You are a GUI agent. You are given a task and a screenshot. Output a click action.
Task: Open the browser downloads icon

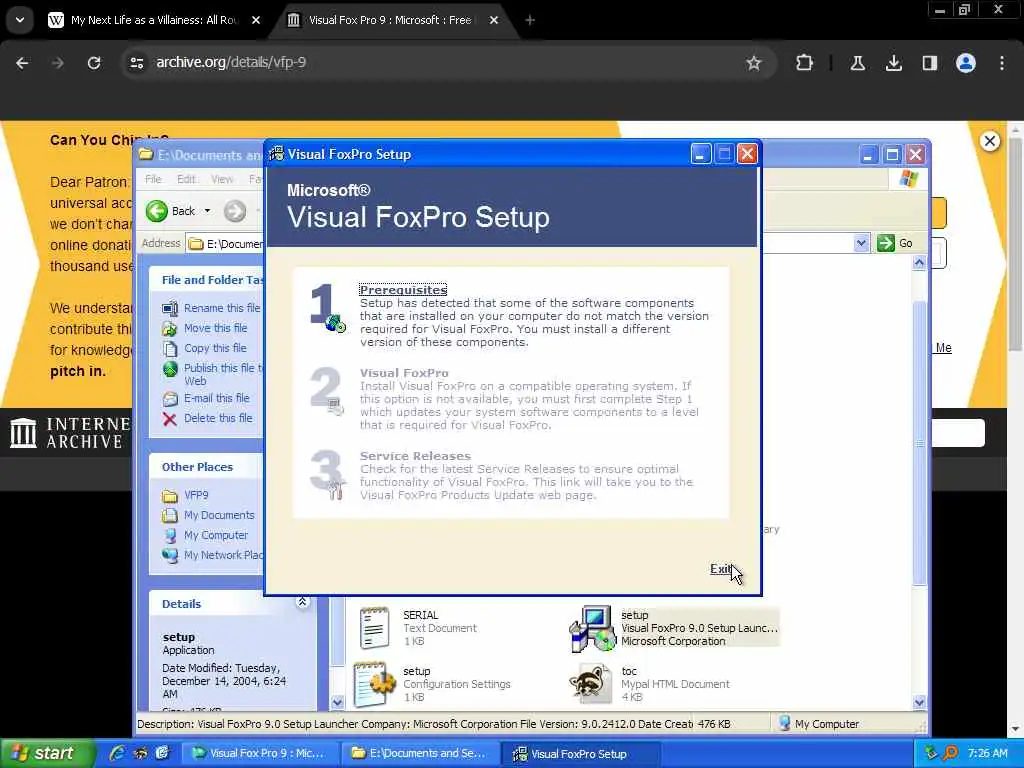pos(893,63)
